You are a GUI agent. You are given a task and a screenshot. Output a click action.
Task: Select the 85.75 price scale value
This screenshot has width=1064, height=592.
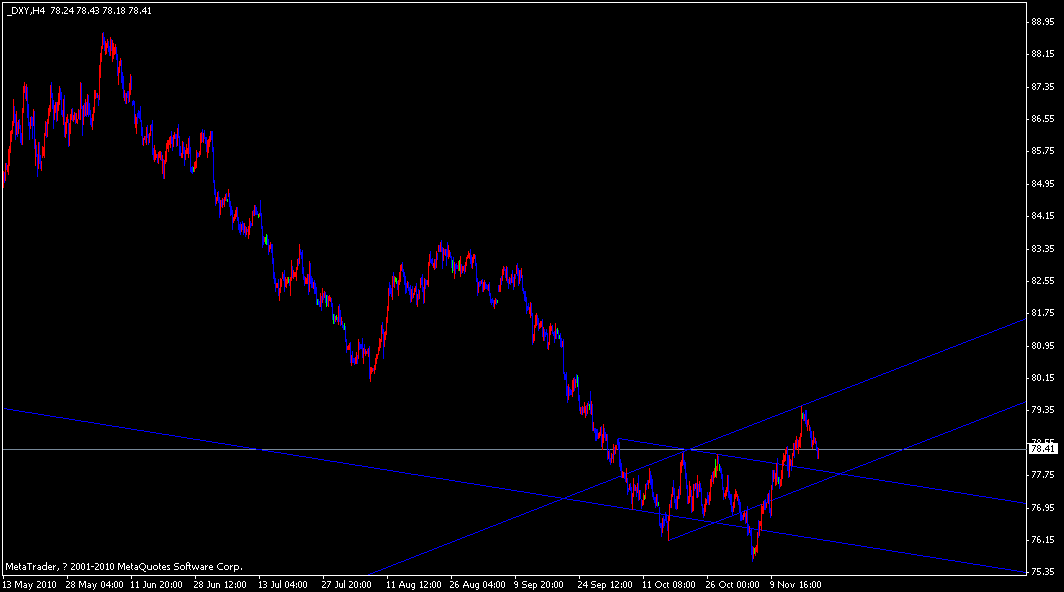pos(1043,151)
